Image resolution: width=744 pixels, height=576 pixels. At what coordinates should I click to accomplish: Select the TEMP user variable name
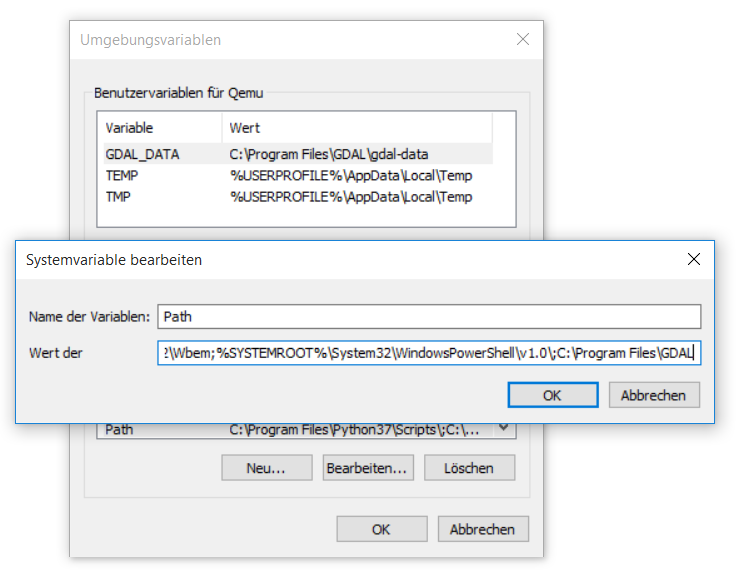click(x=121, y=176)
